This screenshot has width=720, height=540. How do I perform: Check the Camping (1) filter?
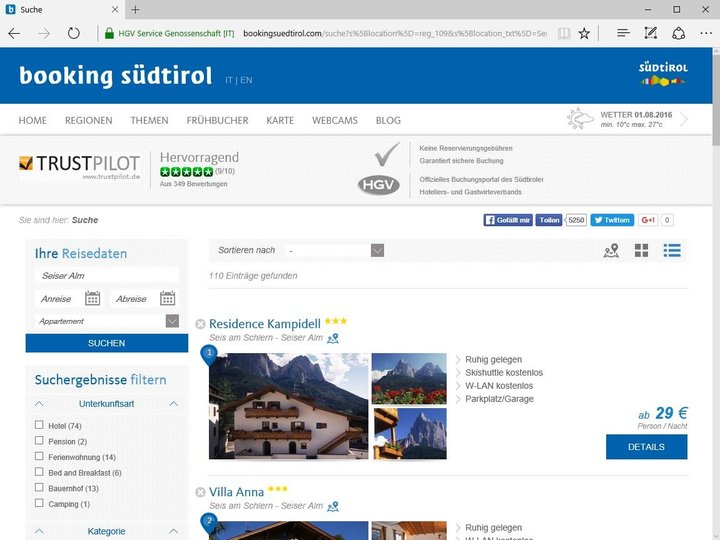pos(39,503)
